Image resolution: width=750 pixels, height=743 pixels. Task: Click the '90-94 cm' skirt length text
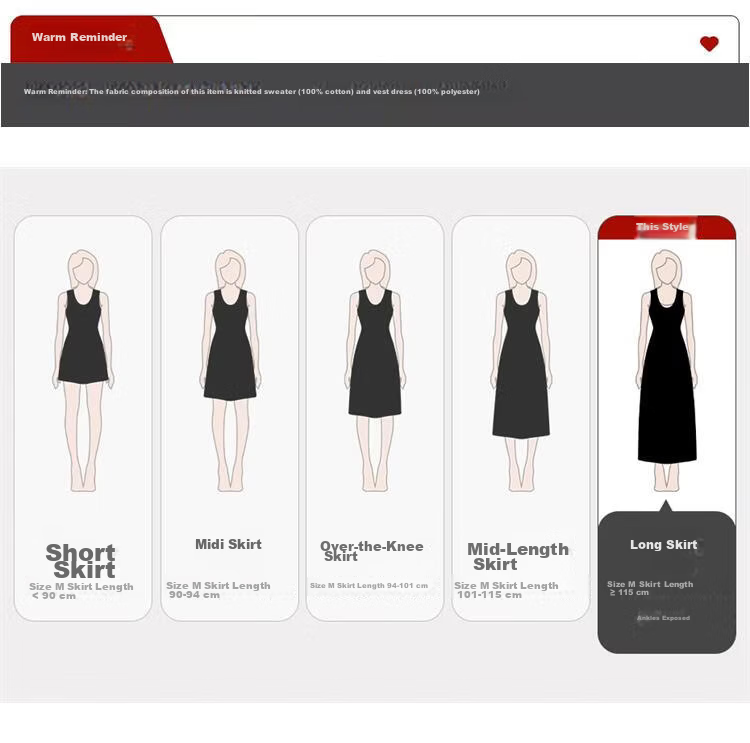(194, 595)
